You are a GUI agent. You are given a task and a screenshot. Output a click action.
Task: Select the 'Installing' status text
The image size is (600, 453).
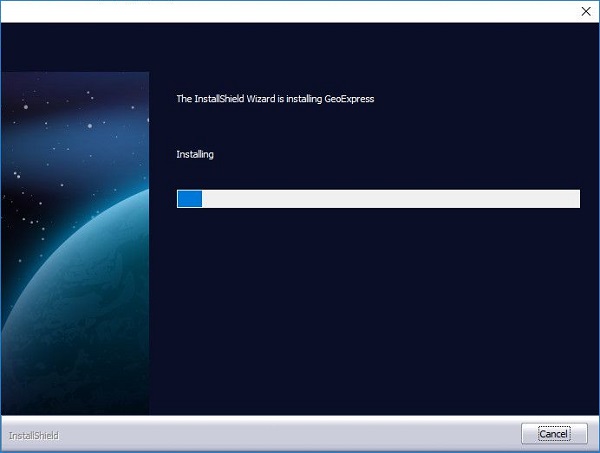pyautogui.click(x=195, y=154)
